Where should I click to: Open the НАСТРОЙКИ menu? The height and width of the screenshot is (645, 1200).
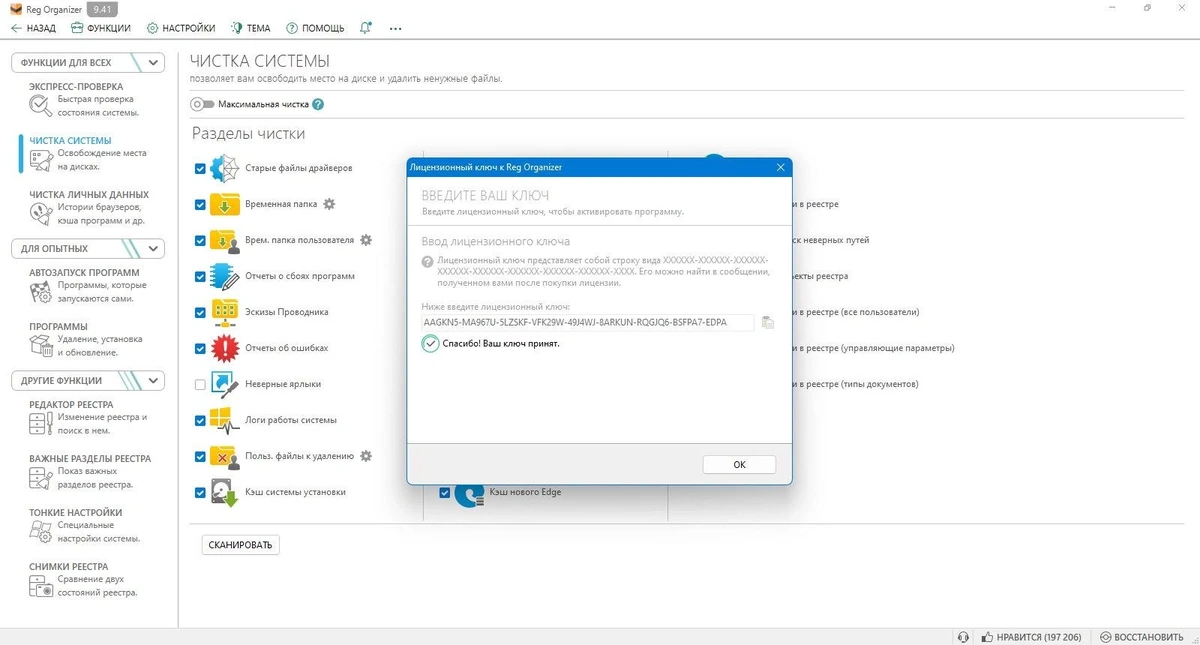point(181,28)
